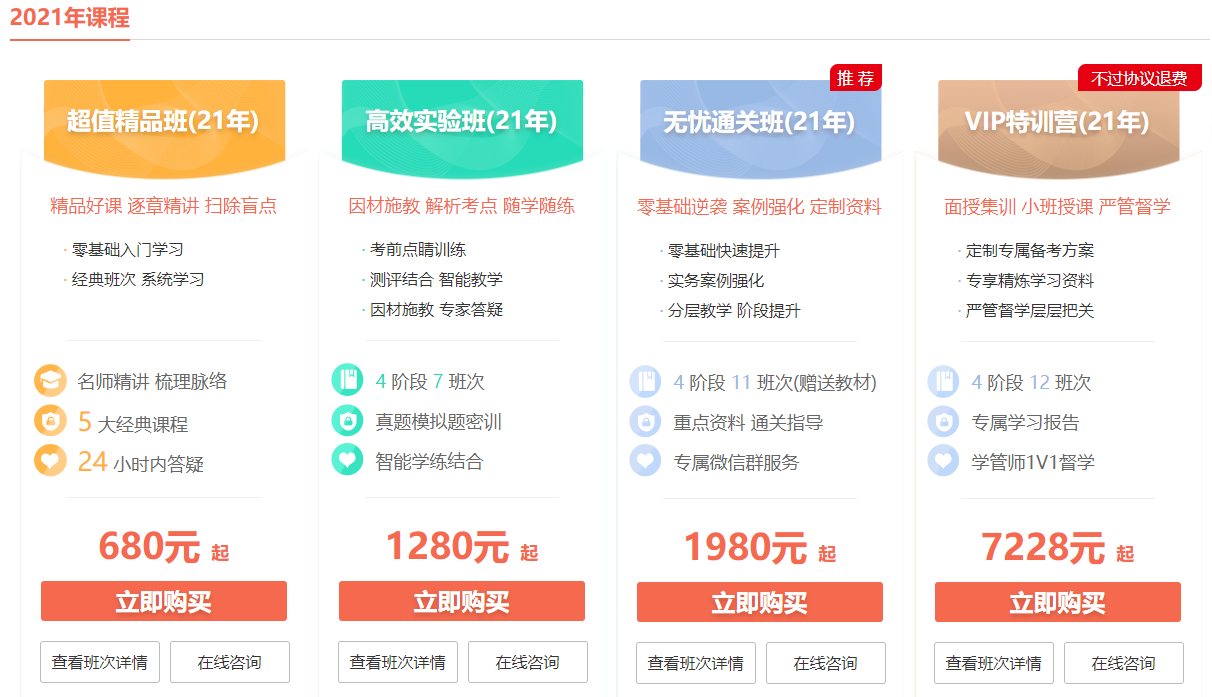
Task: Click the lock icon beside 5 大经典课程
Action: point(51,420)
